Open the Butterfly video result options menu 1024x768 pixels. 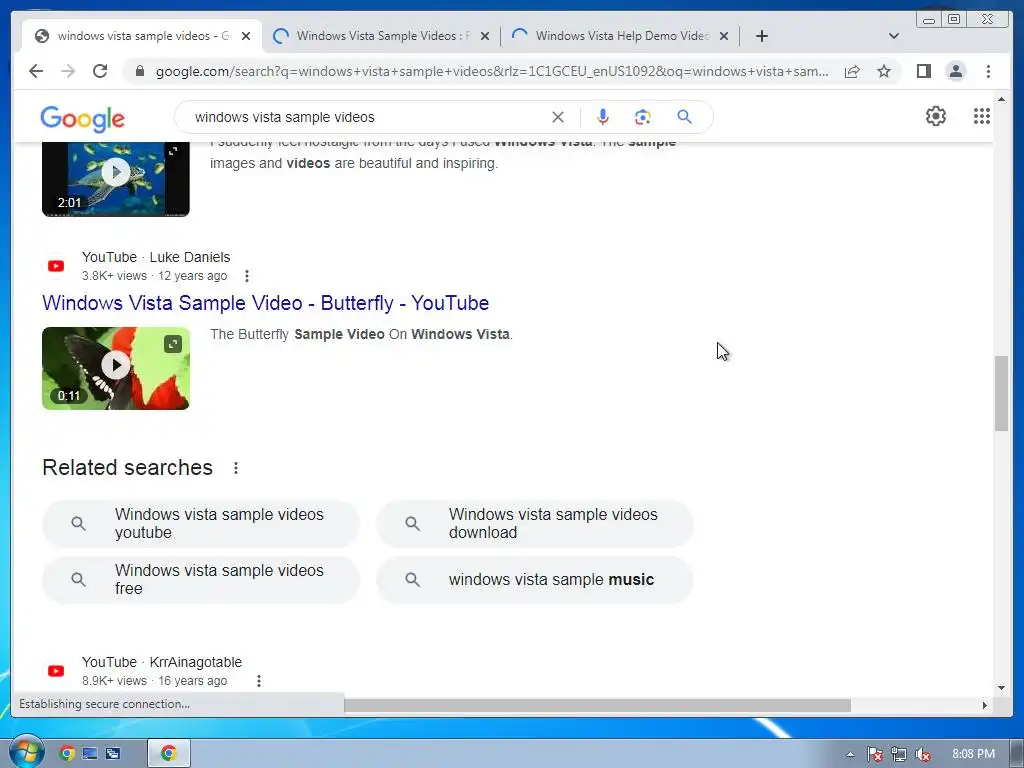click(x=247, y=276)
